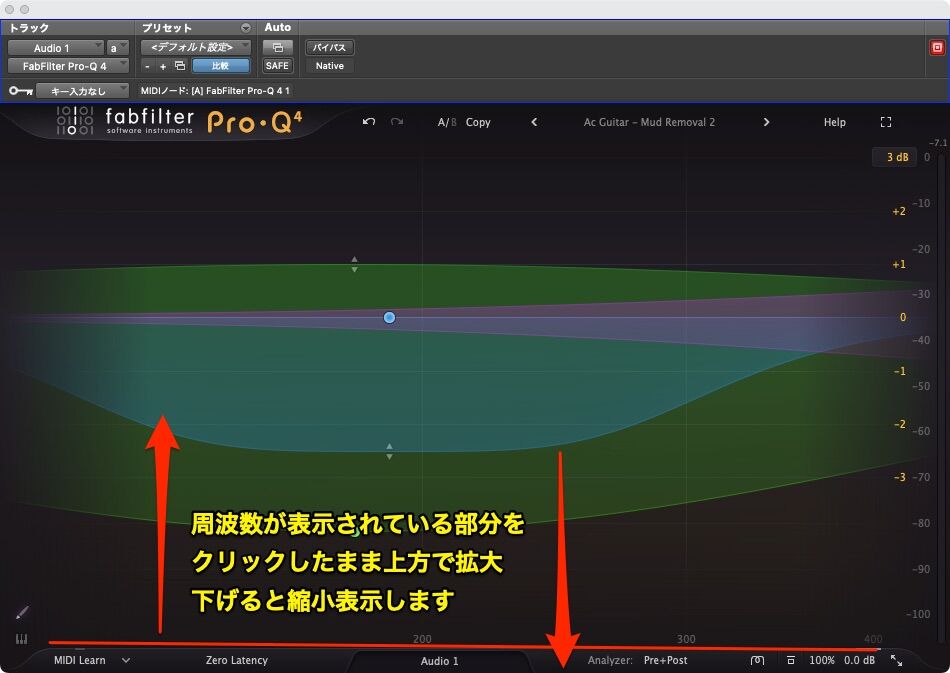
Task: Click the 400 frequency label
Action: (x=873, y=639)
